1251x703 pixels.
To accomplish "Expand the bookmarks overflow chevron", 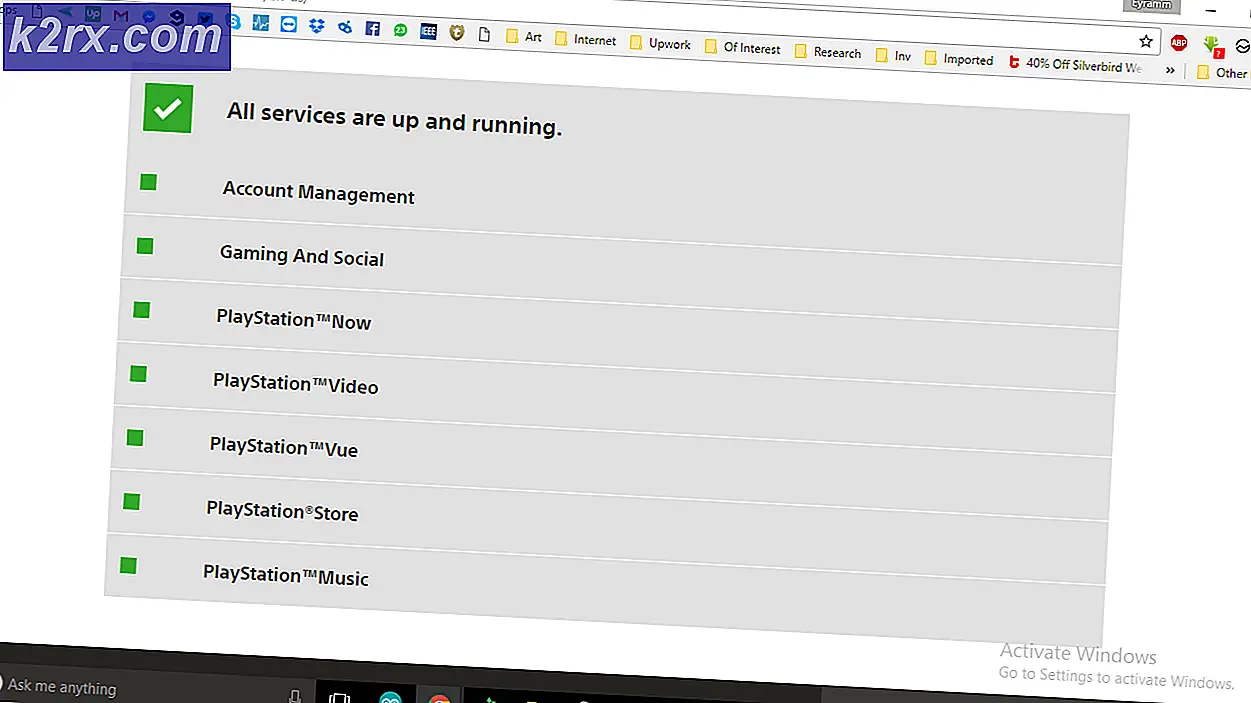I will (1170, 71).
